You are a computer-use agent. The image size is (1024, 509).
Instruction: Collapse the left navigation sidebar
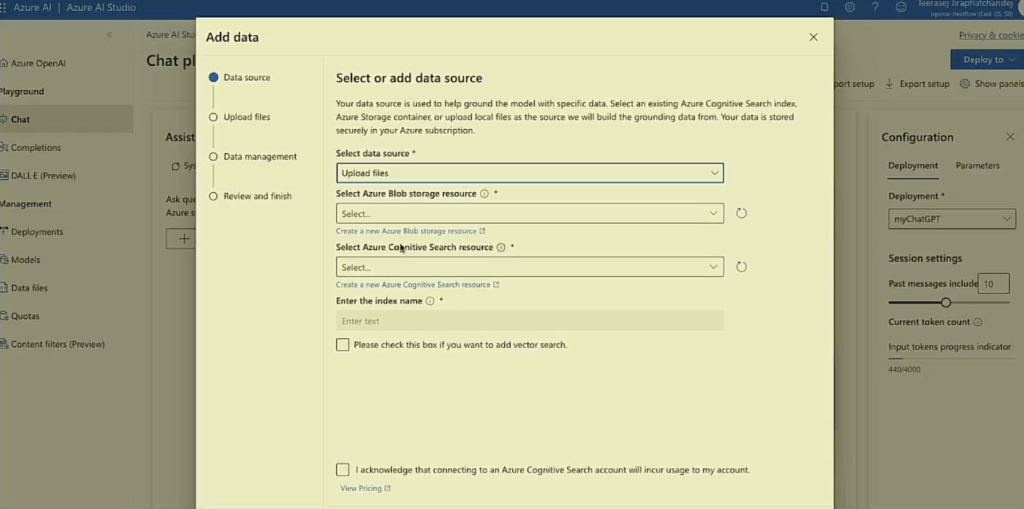click(x=109, y=35)
